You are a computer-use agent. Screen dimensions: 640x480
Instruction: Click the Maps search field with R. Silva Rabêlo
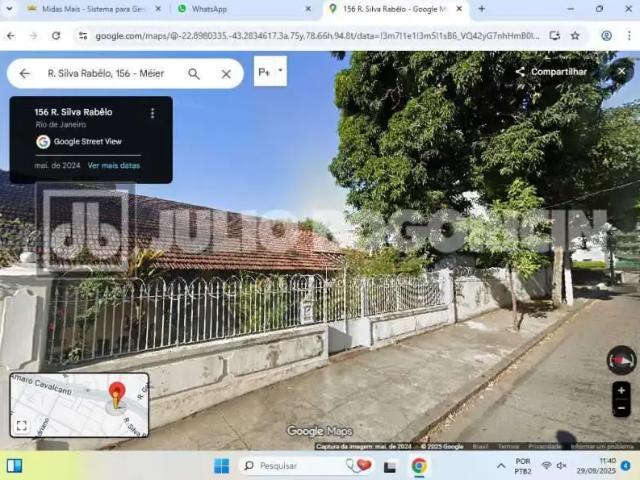[x=106, y=73]
